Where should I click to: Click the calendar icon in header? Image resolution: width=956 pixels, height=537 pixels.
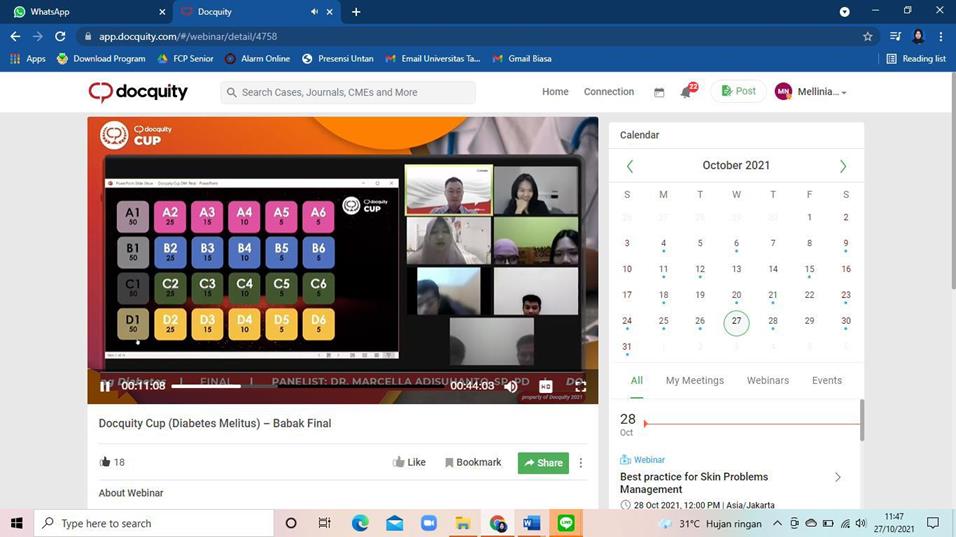pos(659,92)
